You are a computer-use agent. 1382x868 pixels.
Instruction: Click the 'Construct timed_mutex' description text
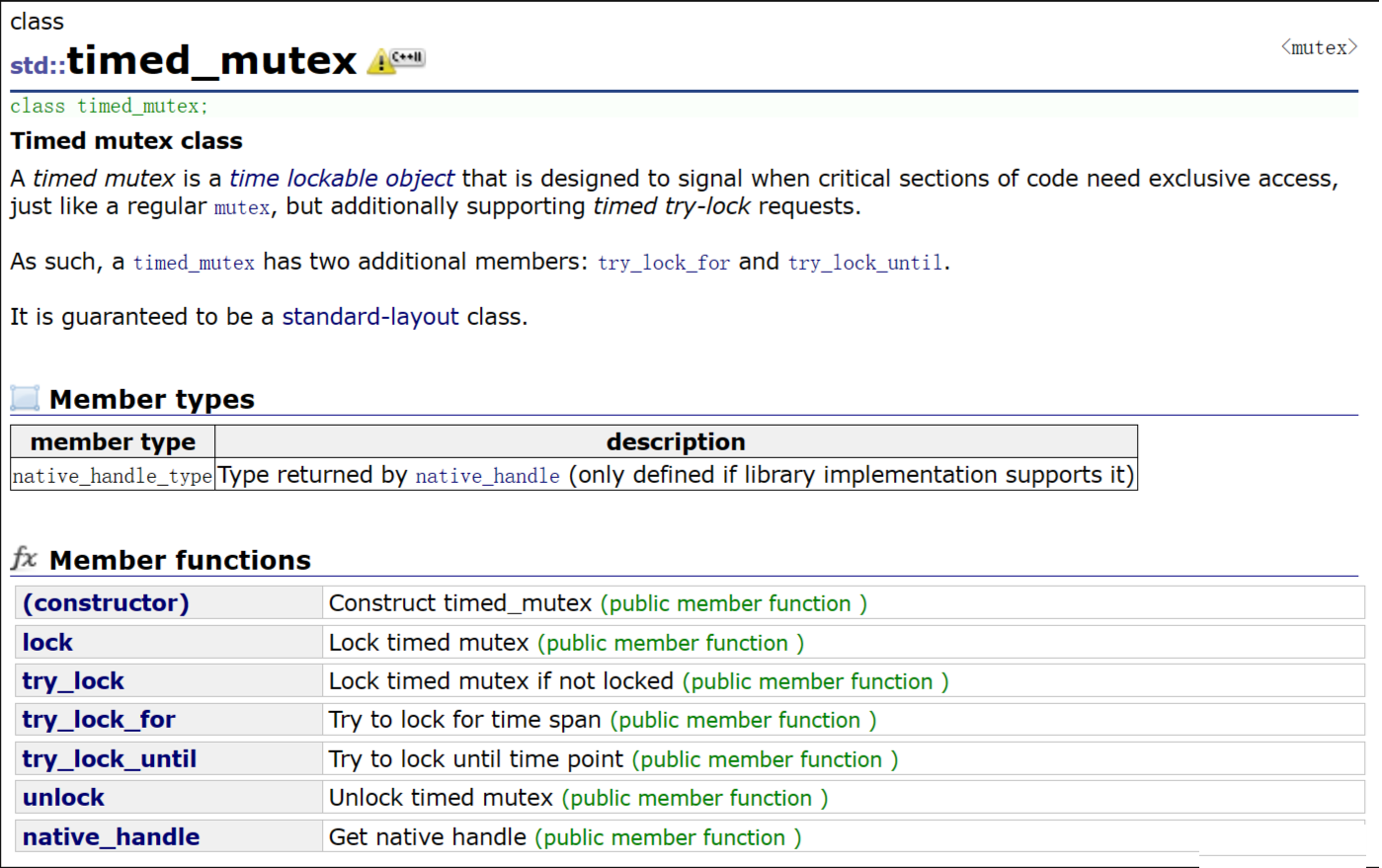[460, 603]
